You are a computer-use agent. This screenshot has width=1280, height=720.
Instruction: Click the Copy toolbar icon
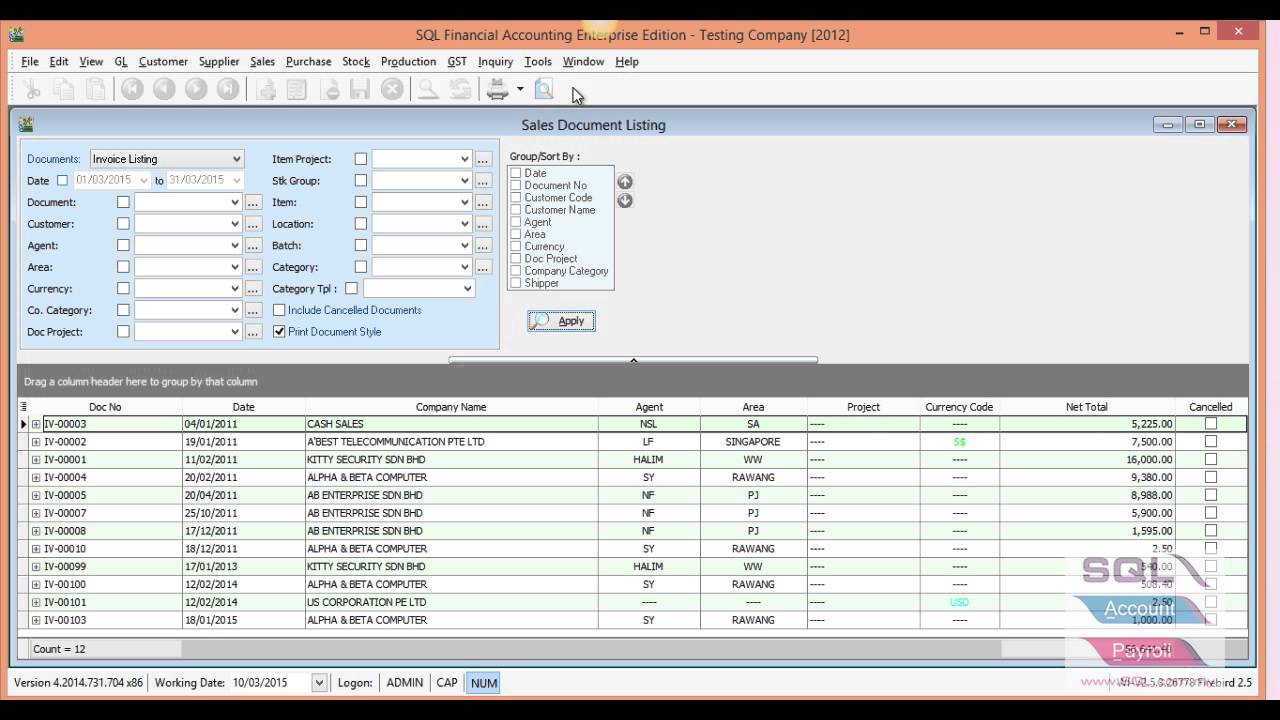64,90
